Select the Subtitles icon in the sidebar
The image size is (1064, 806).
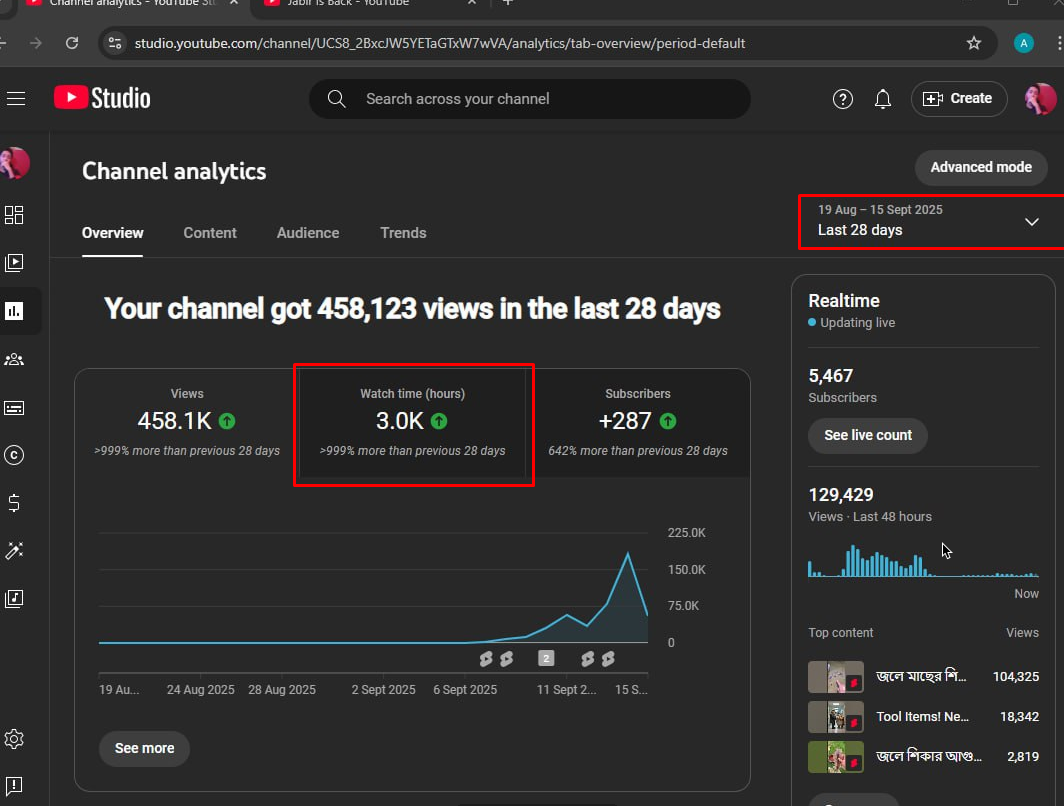[15, 407]
